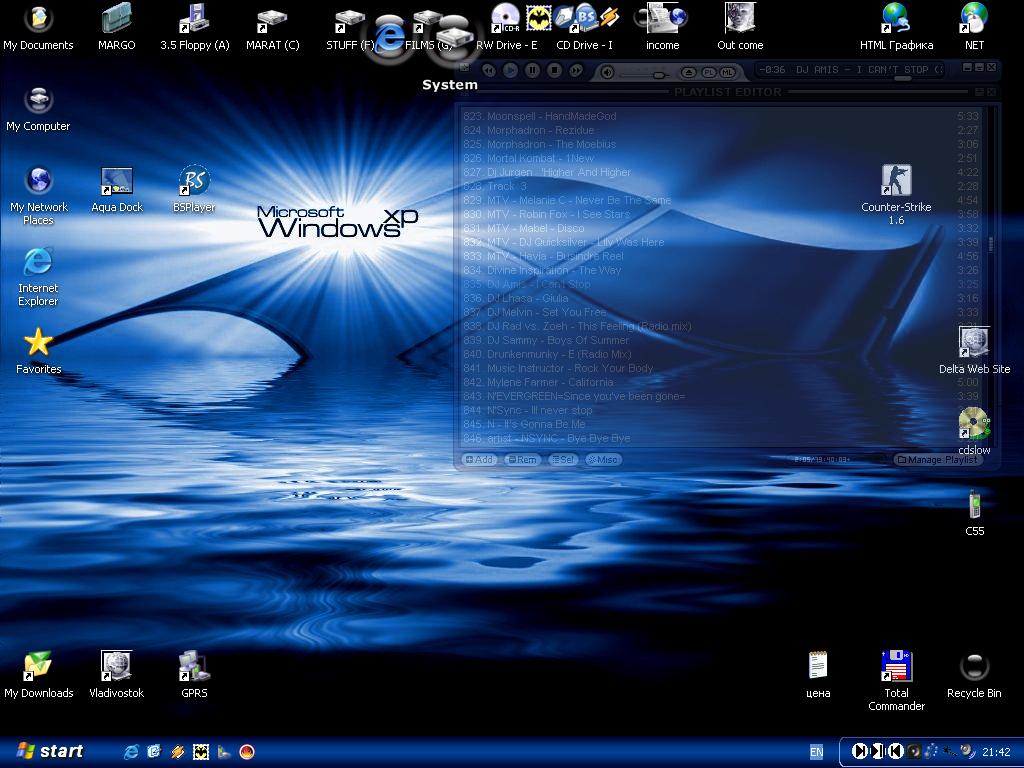Click the Winamp volume speaker icon
1024x768 pixels.
[x=607, y=72]
